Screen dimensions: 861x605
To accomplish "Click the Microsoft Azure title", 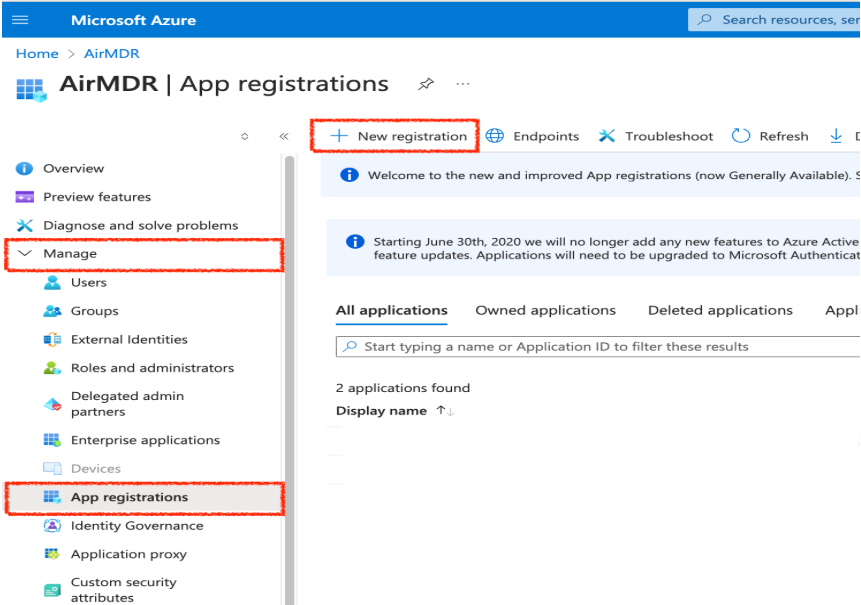I will (133, 20).
